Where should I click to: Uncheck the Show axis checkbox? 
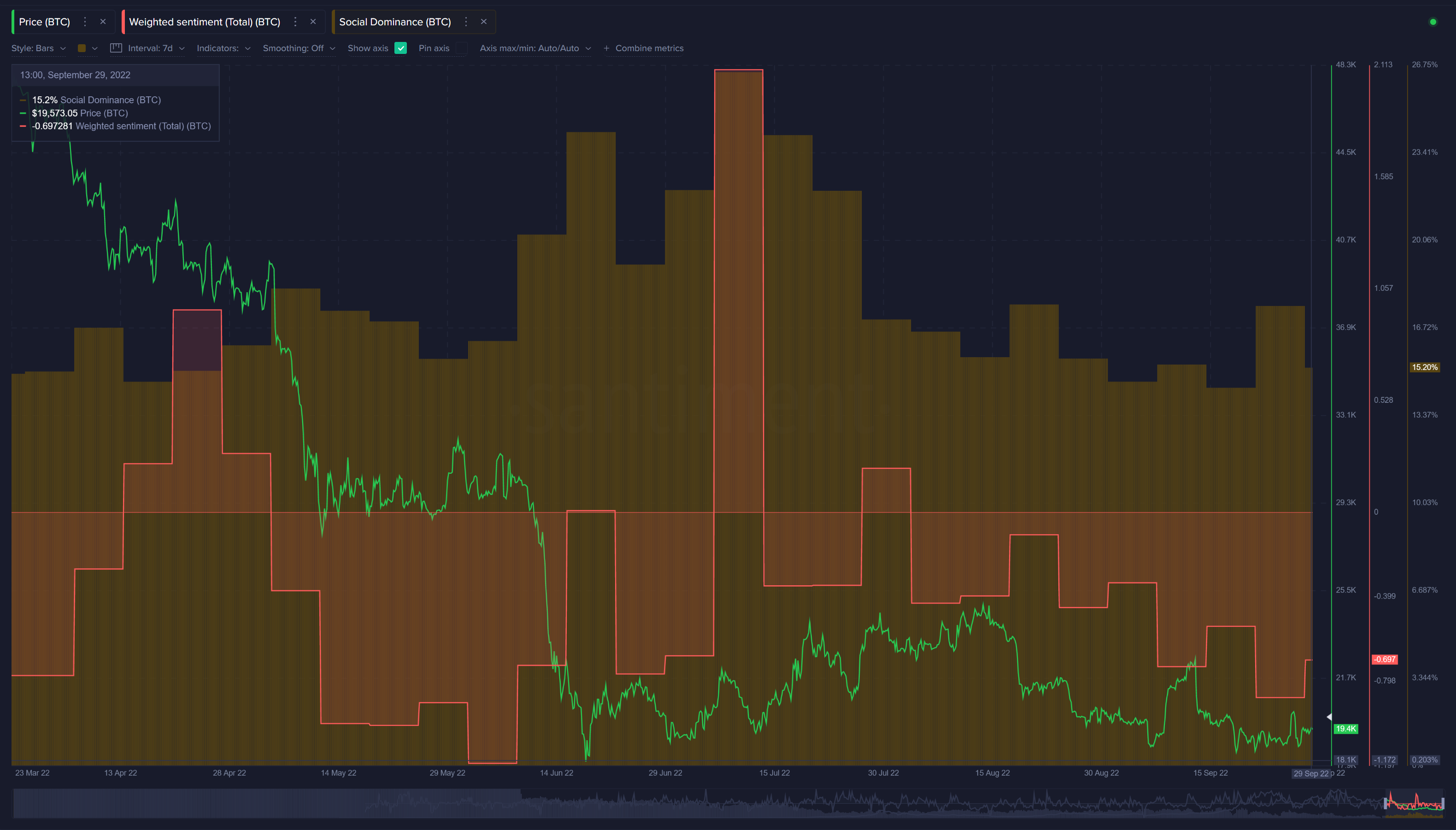(x=400, y=48)
